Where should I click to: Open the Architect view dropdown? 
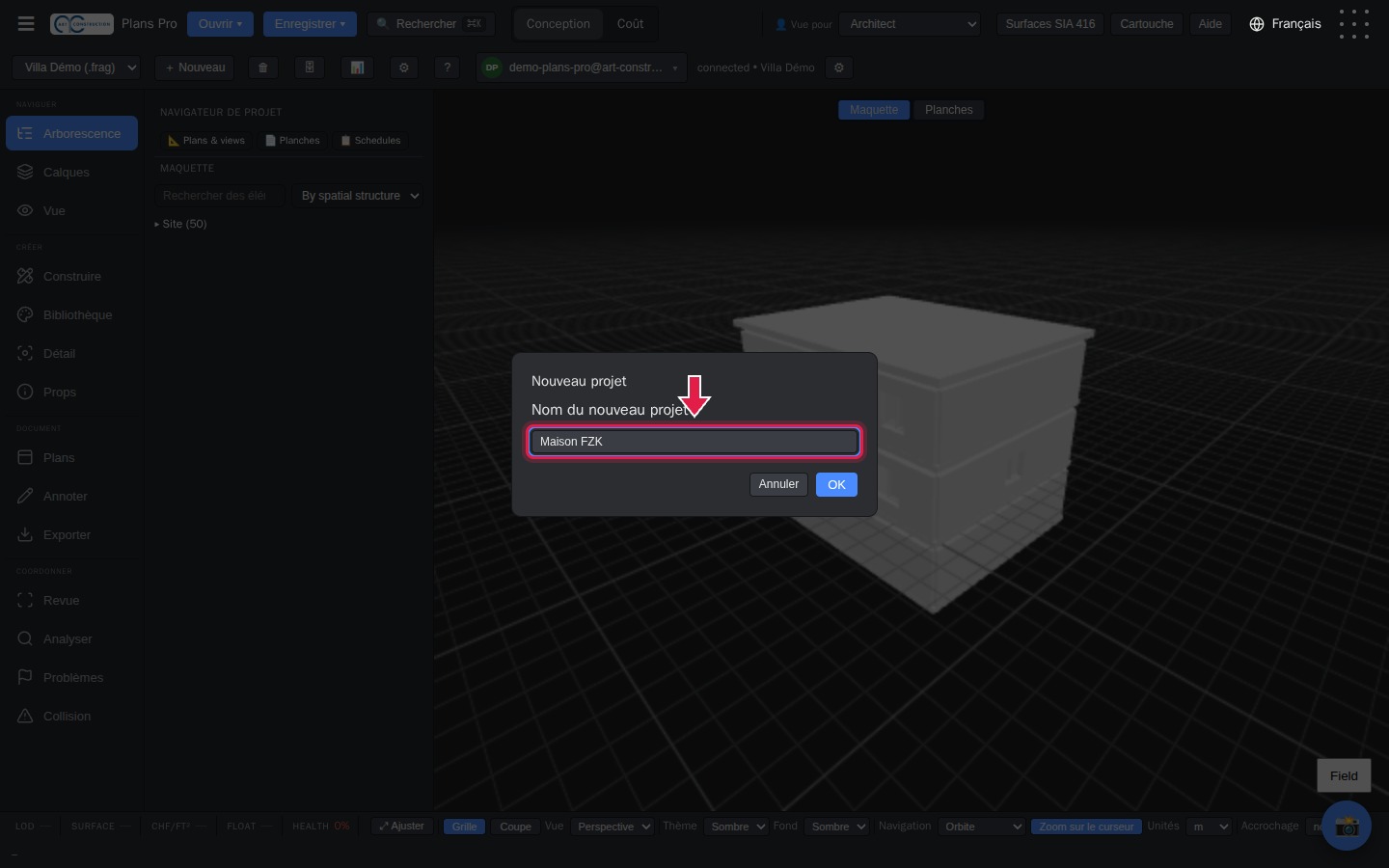(910, 24)
